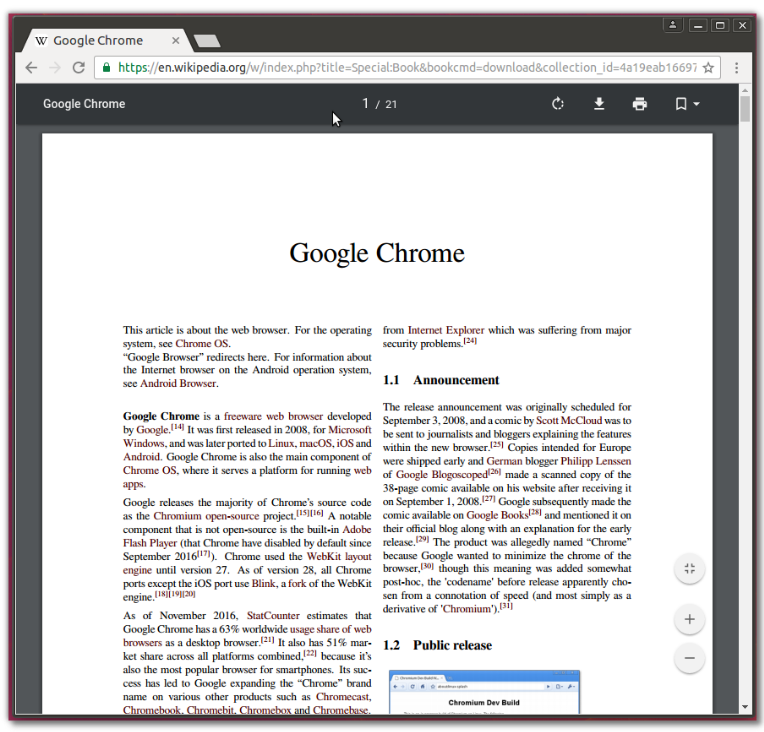Open the Chrome OS link in hatnote
Viewport: 764px width, 732px height.
(202, 344)
